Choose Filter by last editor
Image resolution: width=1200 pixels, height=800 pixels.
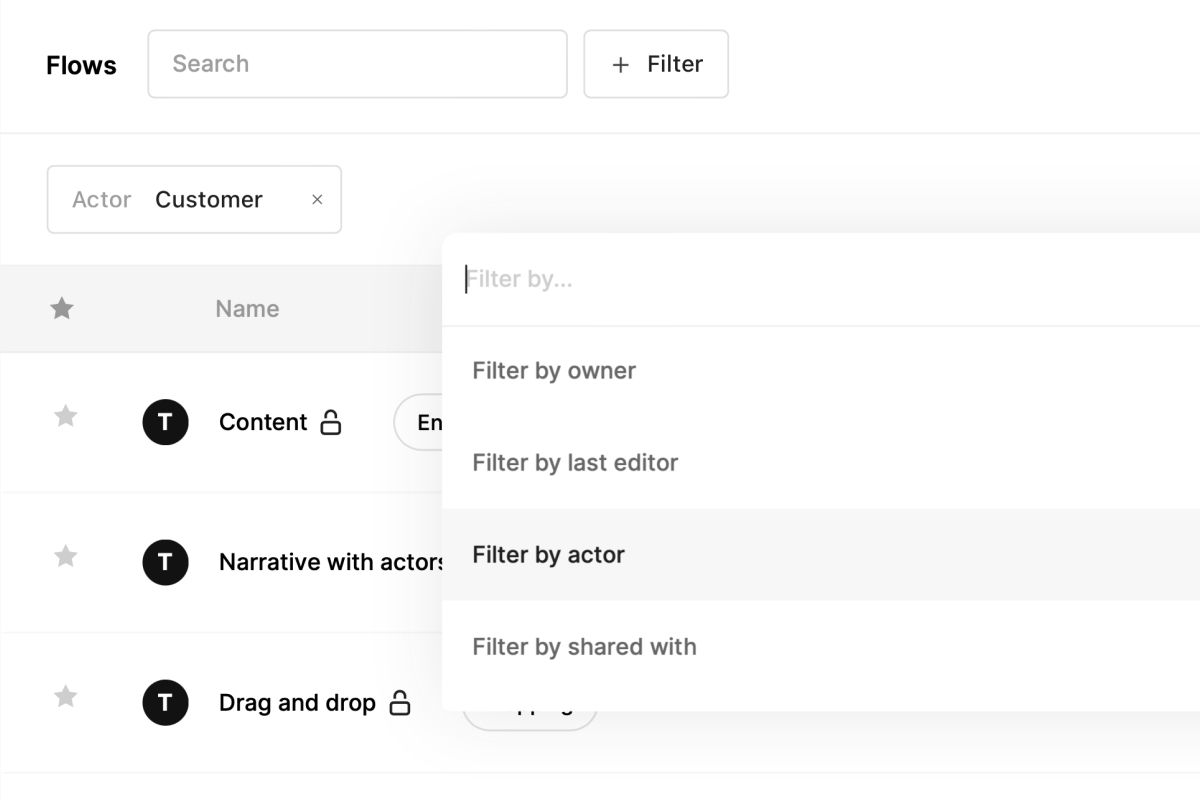click(x=575, y=463)
